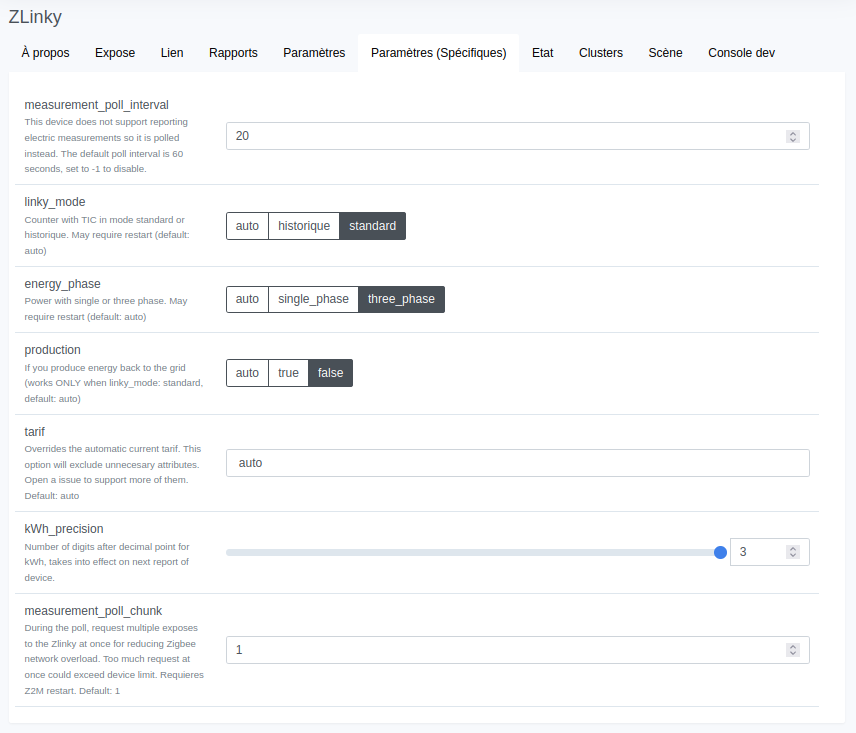
Task: Set energy_phase to auto
Action: click(x=247, y=298)
